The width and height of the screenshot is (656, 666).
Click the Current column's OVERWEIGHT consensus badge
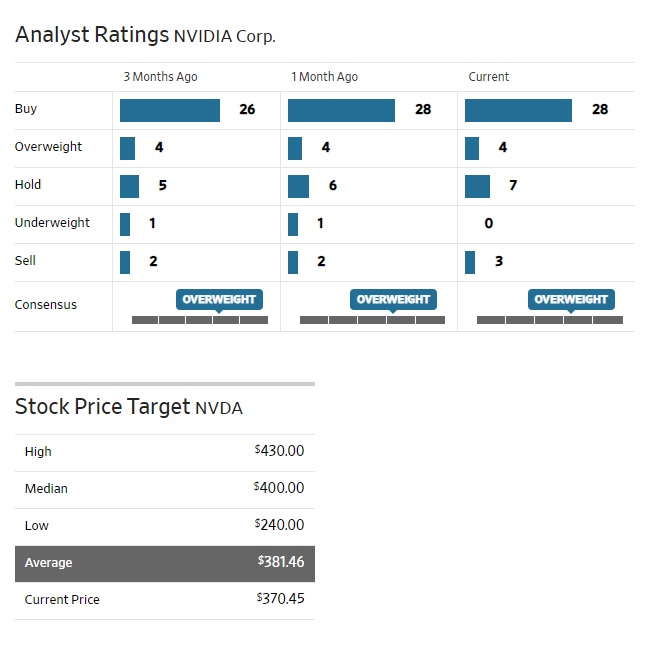click(570, 299)
